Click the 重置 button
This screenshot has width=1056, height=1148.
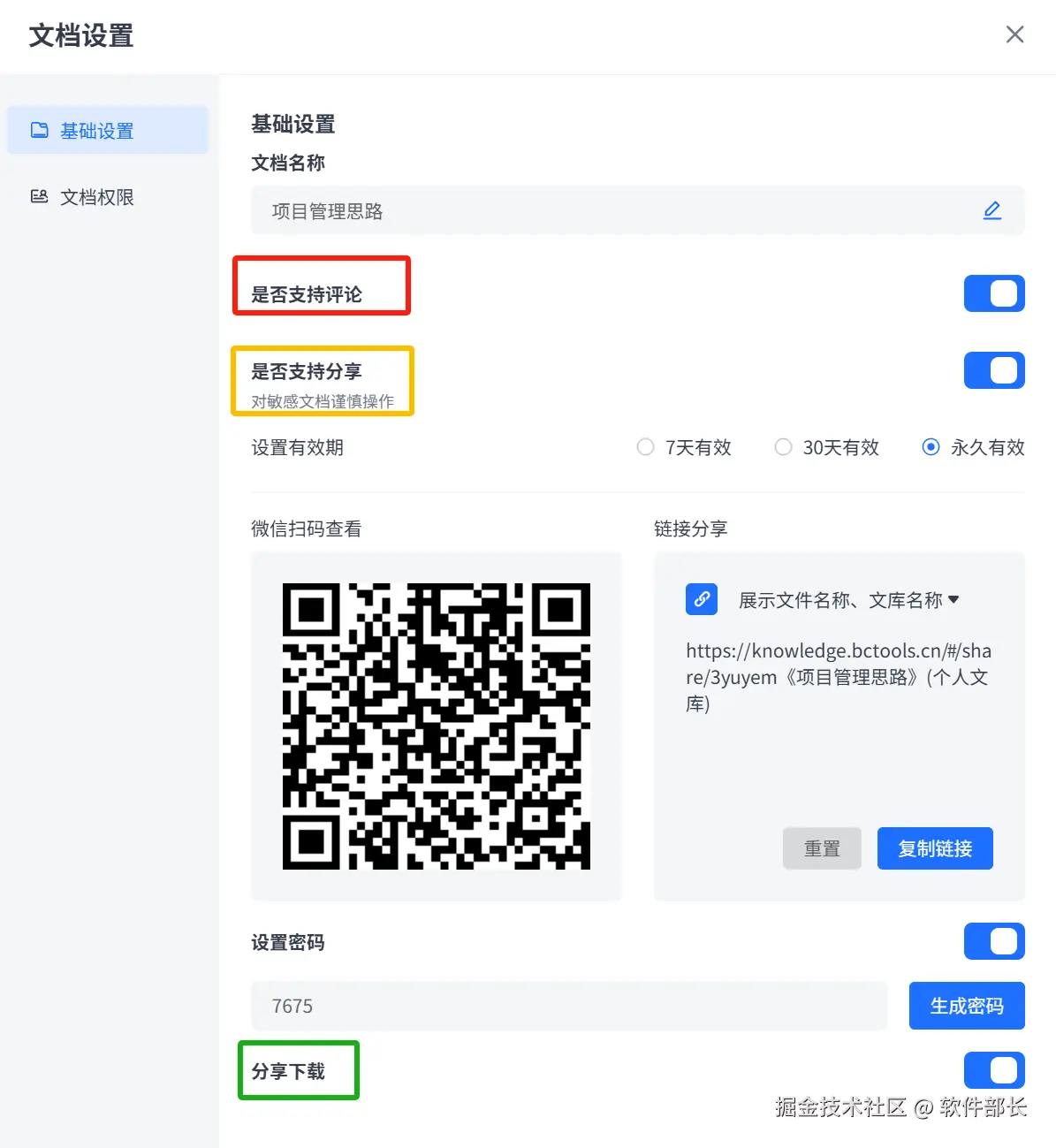tap(822, 848)
